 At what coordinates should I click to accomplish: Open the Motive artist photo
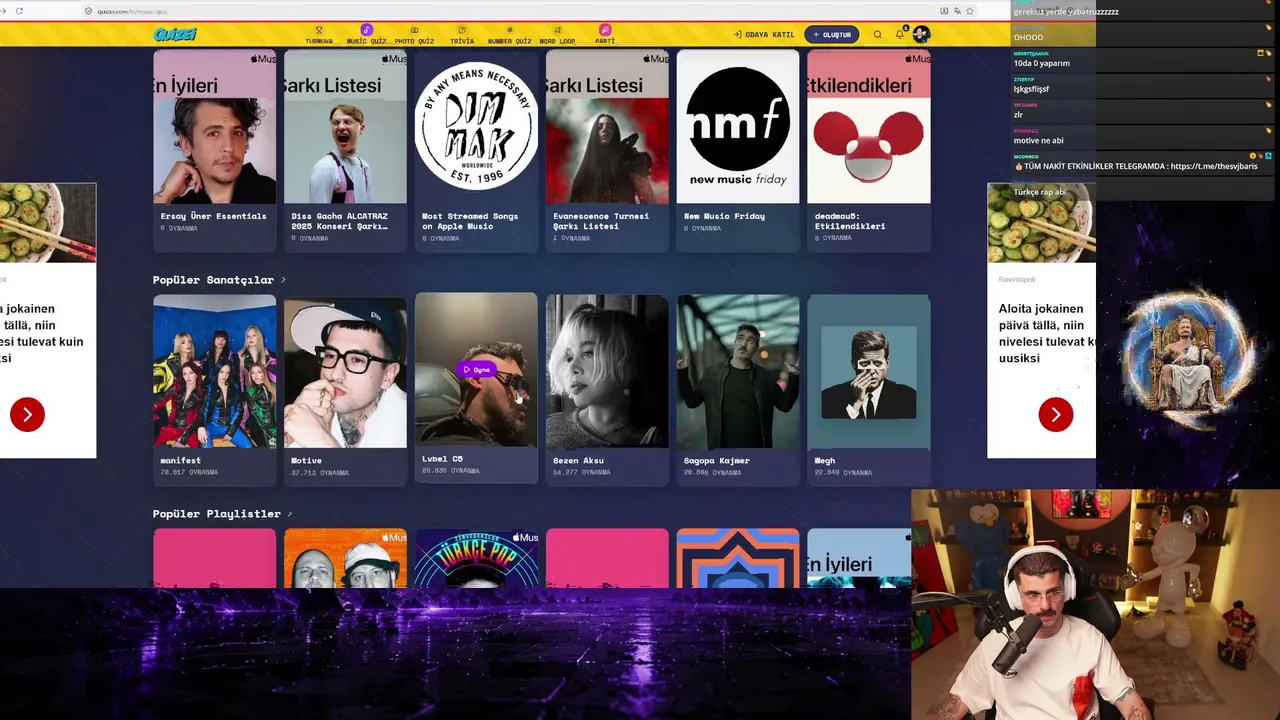click(345, 371)
